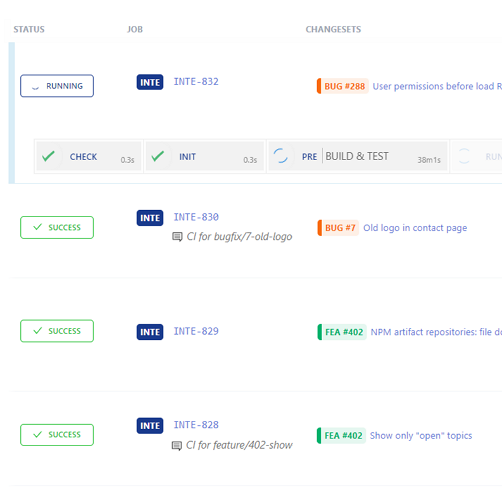Open the INTE-832 job link

[196, 82]
